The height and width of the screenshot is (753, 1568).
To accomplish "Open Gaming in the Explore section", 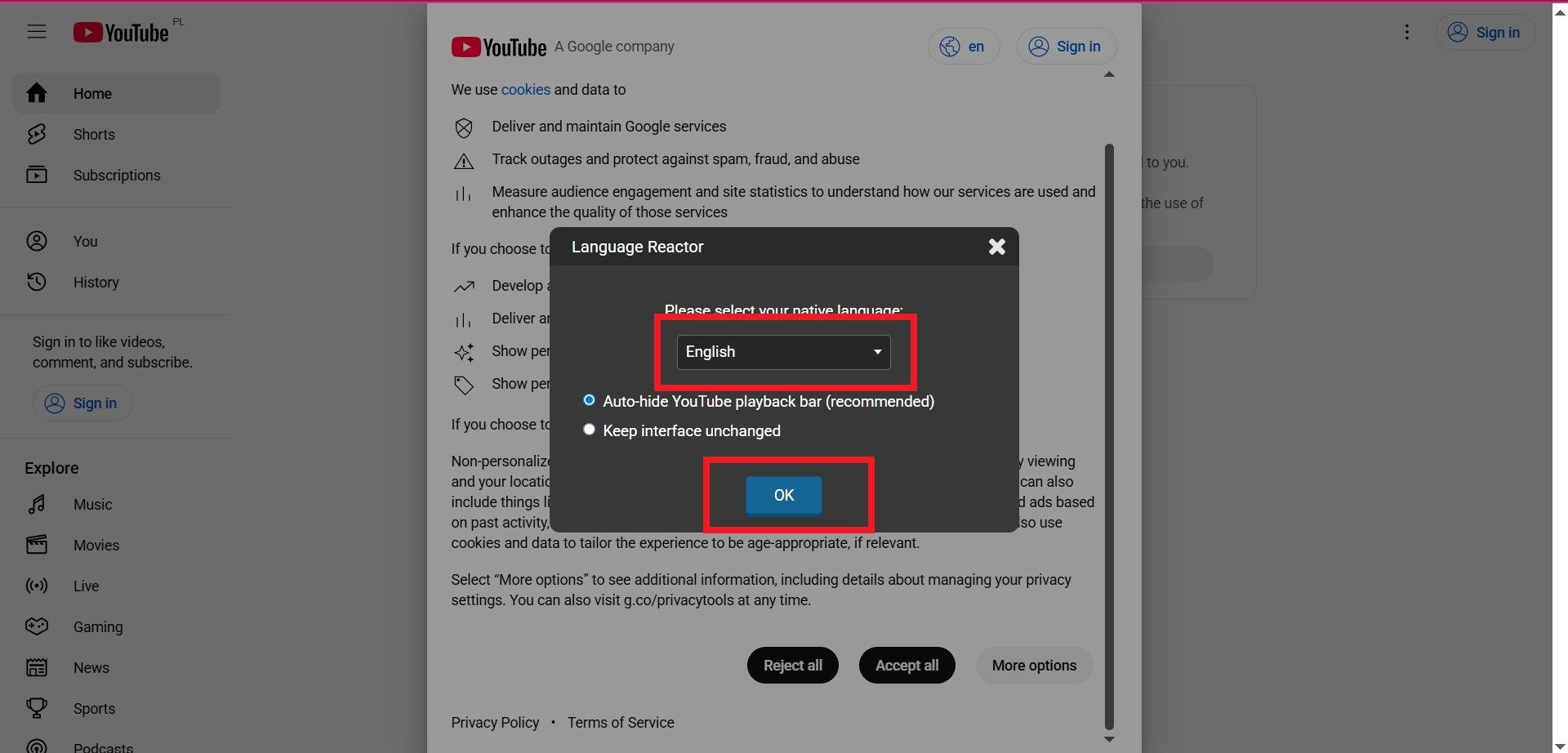I will (97, 626).
